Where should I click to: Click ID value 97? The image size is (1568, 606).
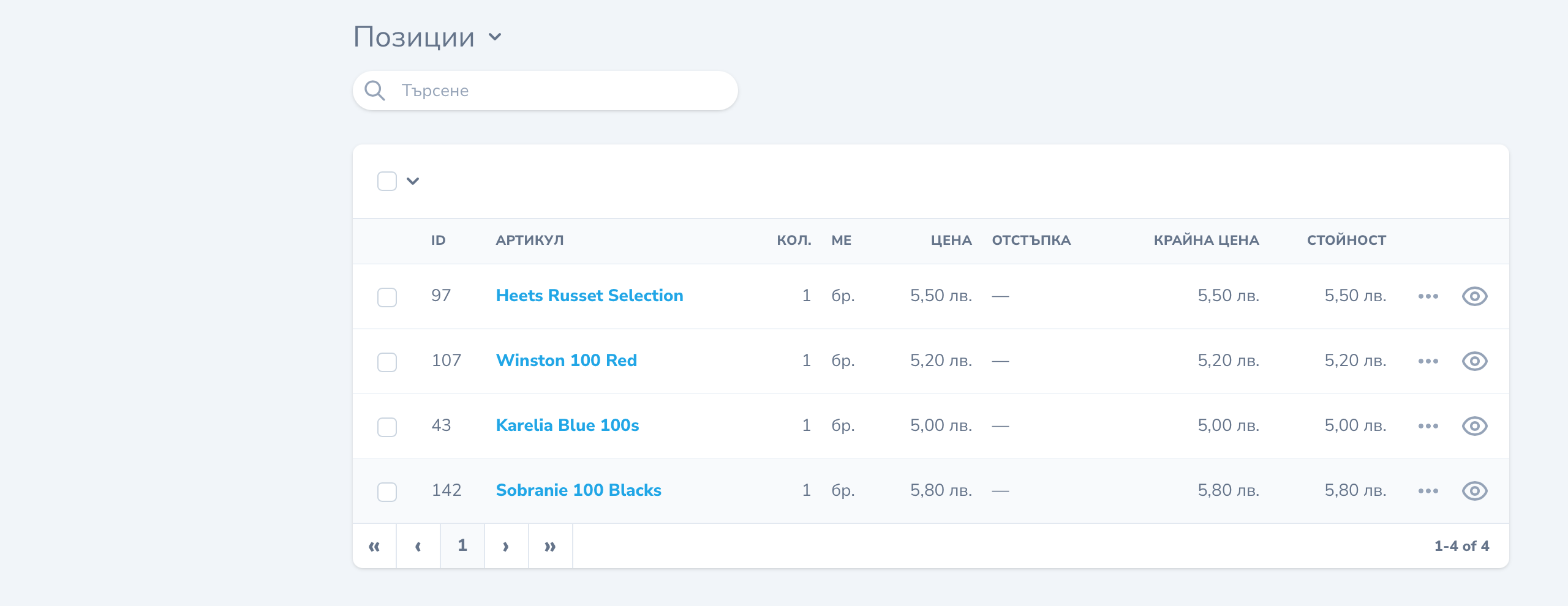(x=441, y=296)
